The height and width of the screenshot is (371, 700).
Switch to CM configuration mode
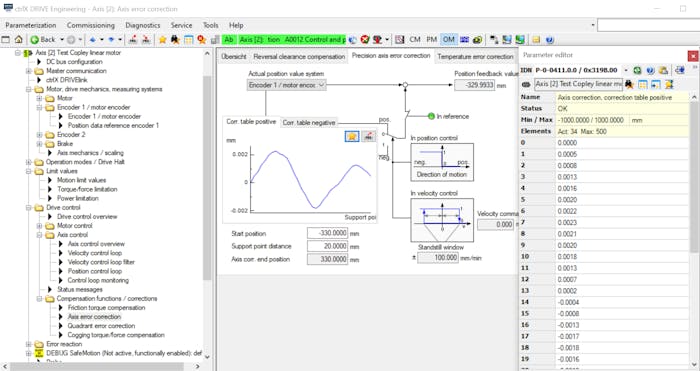[415, 40]
